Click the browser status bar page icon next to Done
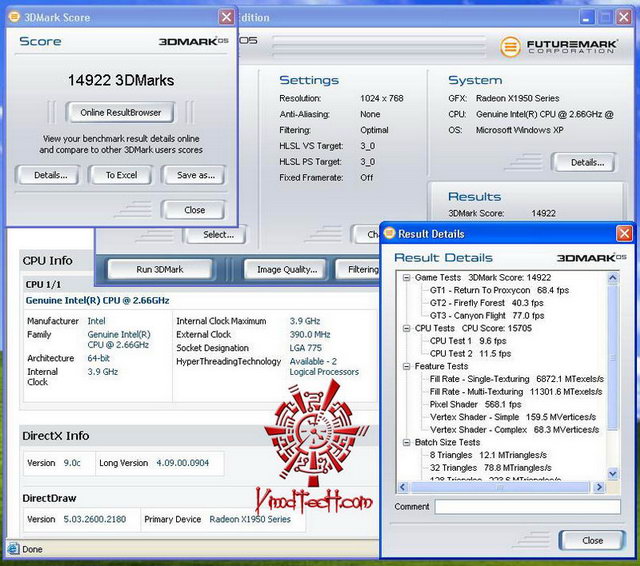 point(13,549)
